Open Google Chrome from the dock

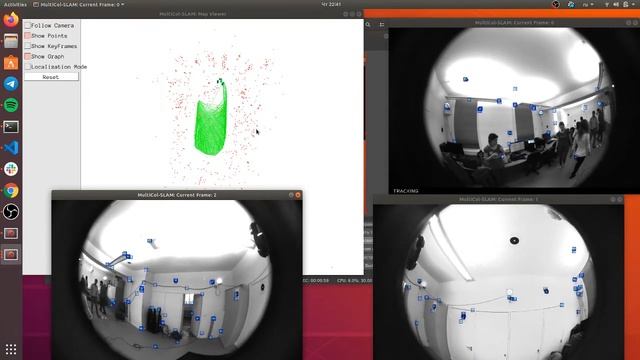11,190
